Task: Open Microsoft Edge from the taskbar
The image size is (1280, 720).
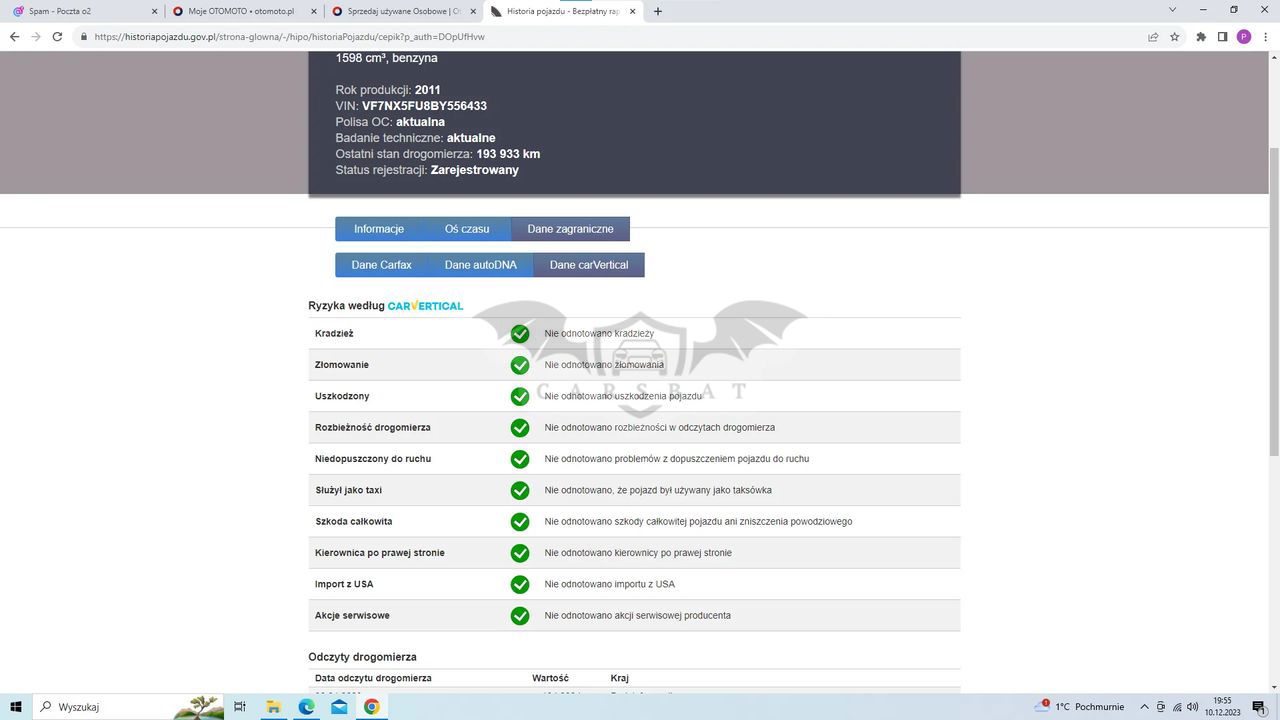Action: (306, 707)
